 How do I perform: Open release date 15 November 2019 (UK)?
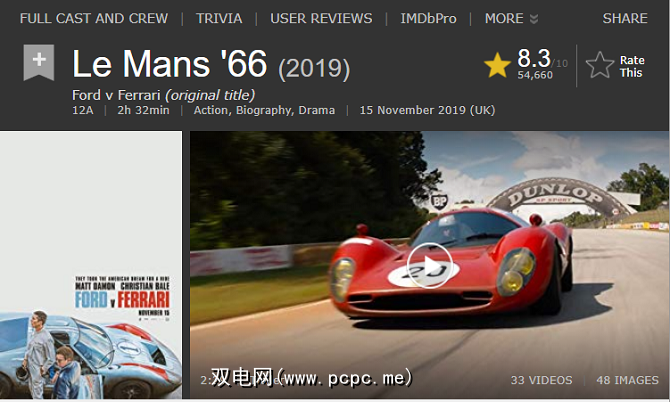tap(427, 110)
